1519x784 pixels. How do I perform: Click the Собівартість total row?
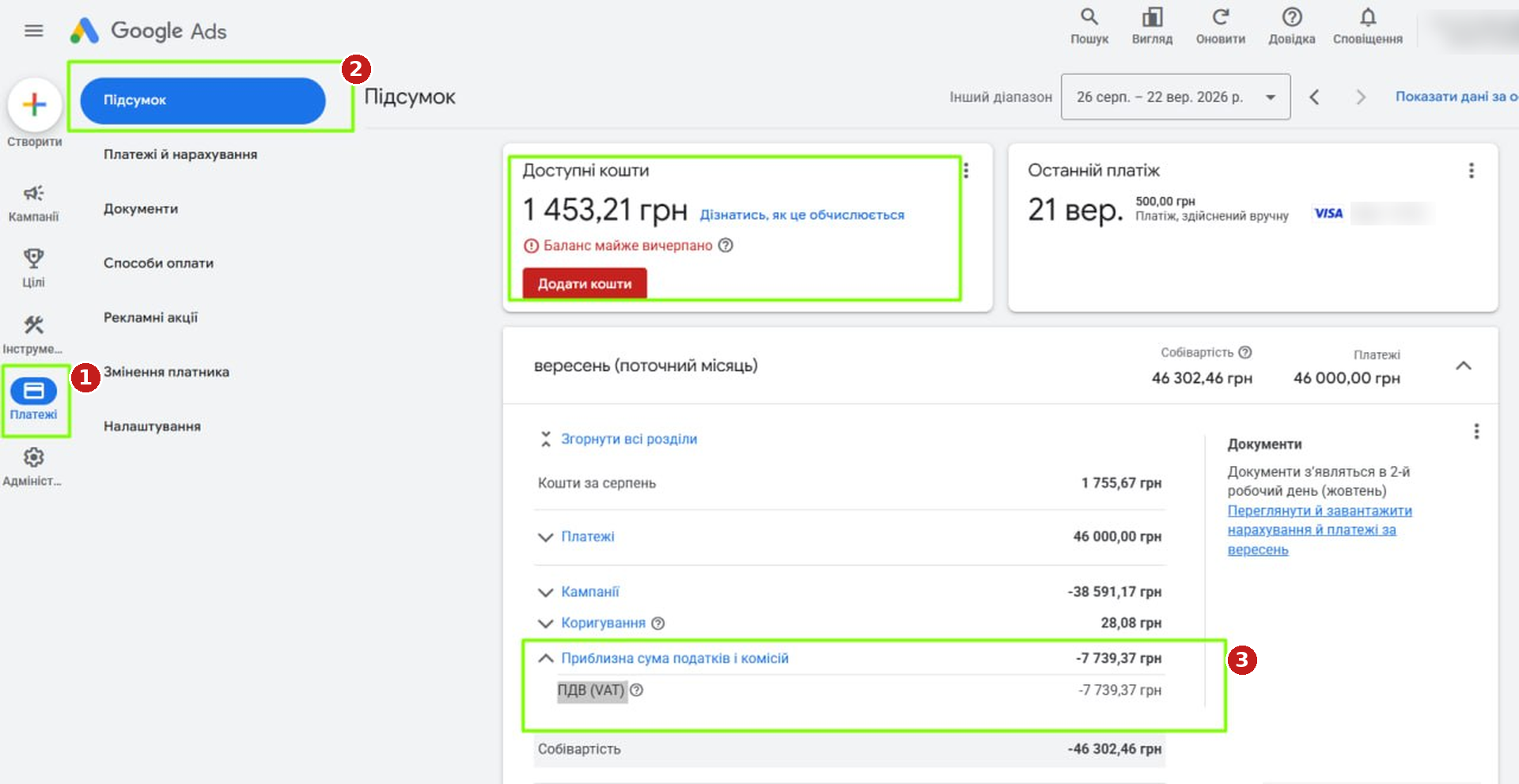850,749
